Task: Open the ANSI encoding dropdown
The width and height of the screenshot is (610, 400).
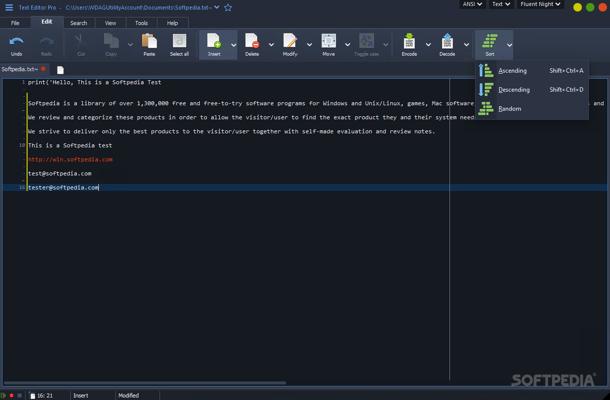Action: 472,4
